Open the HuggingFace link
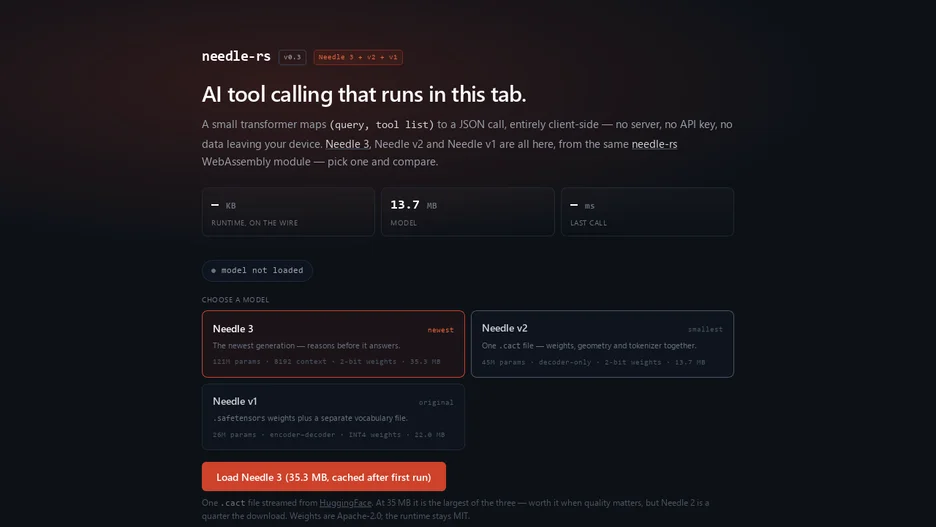 (x=345, y=503)
